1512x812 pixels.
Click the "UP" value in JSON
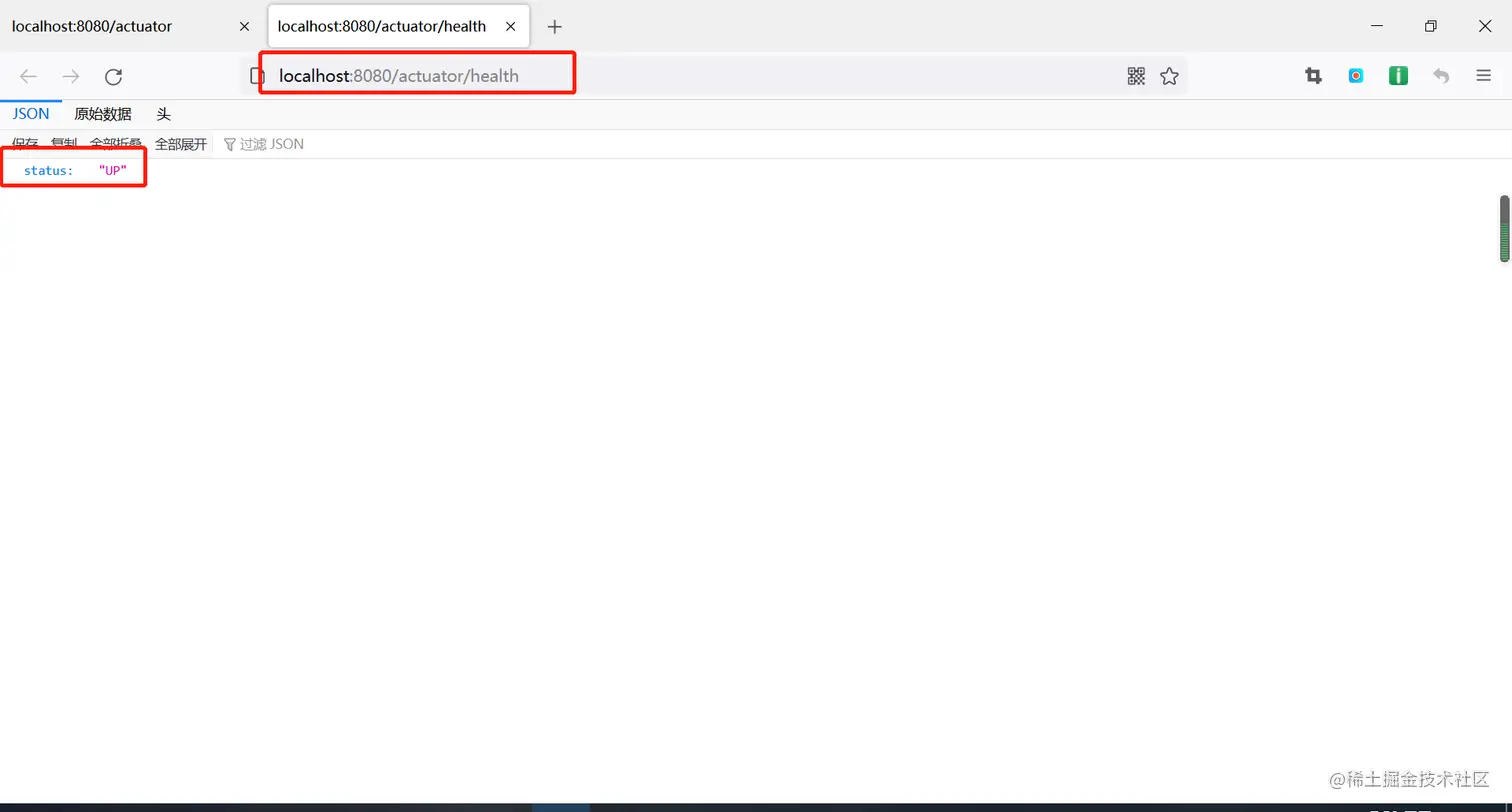click(113, 171)
